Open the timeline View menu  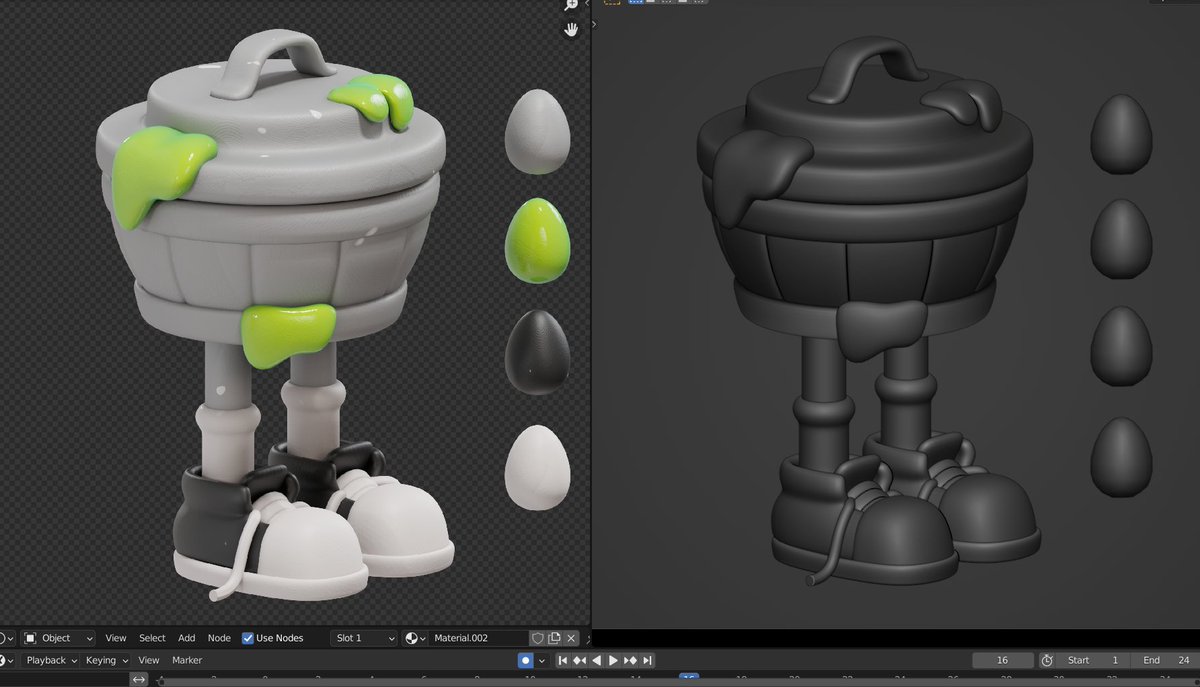coord(149,660)
